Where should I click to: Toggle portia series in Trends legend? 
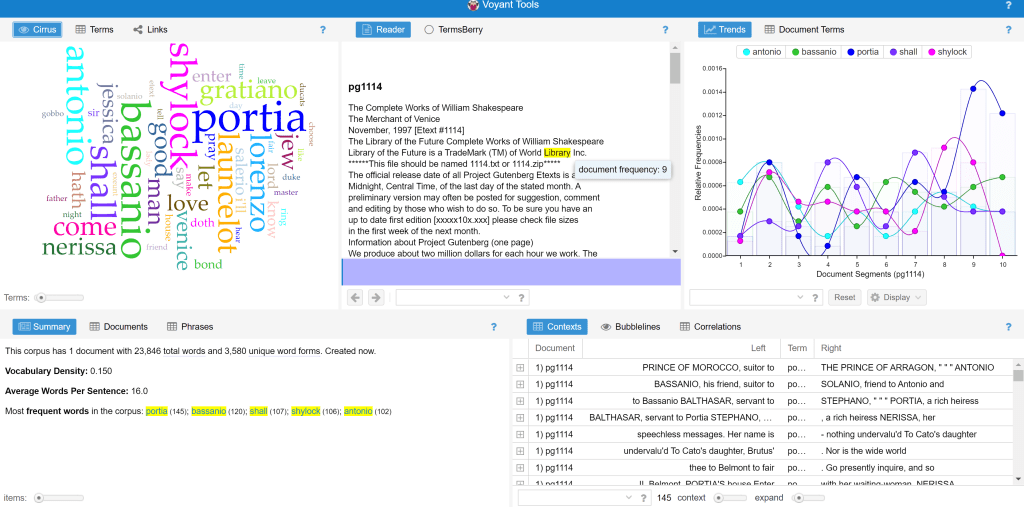pyautogui.click(x=863, y=52)
